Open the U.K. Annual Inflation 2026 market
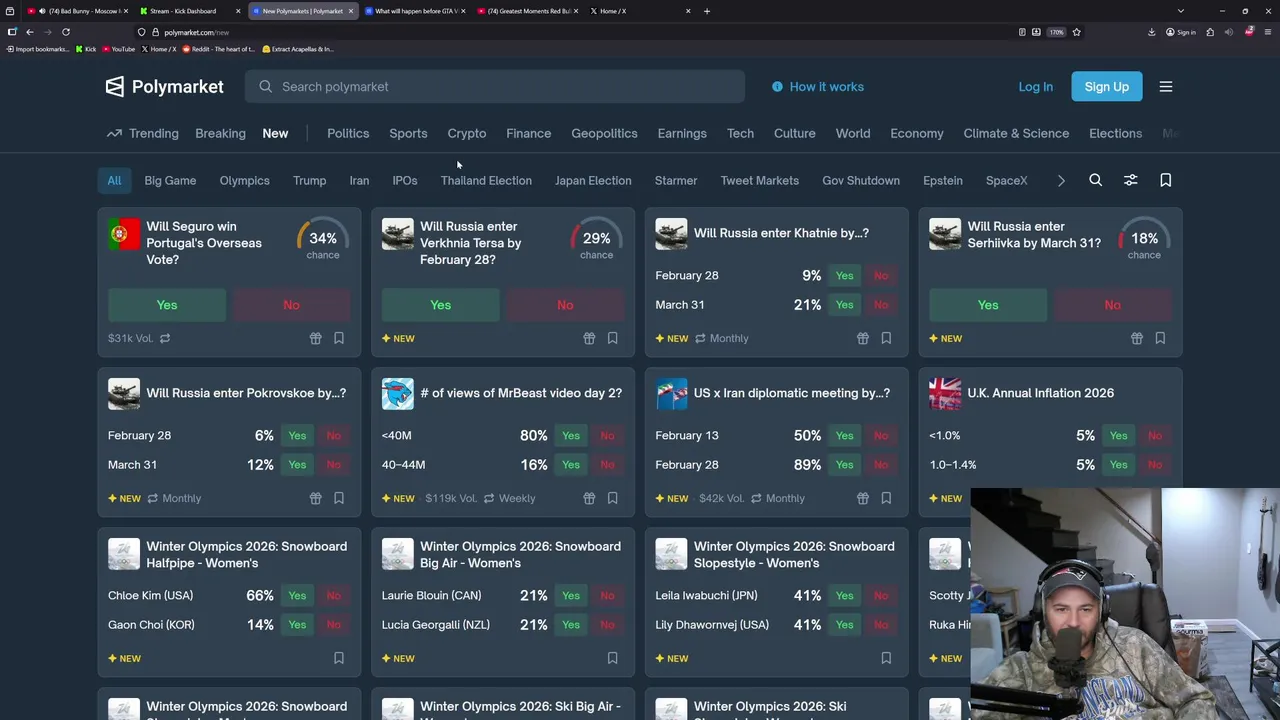The width and height of the screenshot is (1280, 720). point(1040,393)
